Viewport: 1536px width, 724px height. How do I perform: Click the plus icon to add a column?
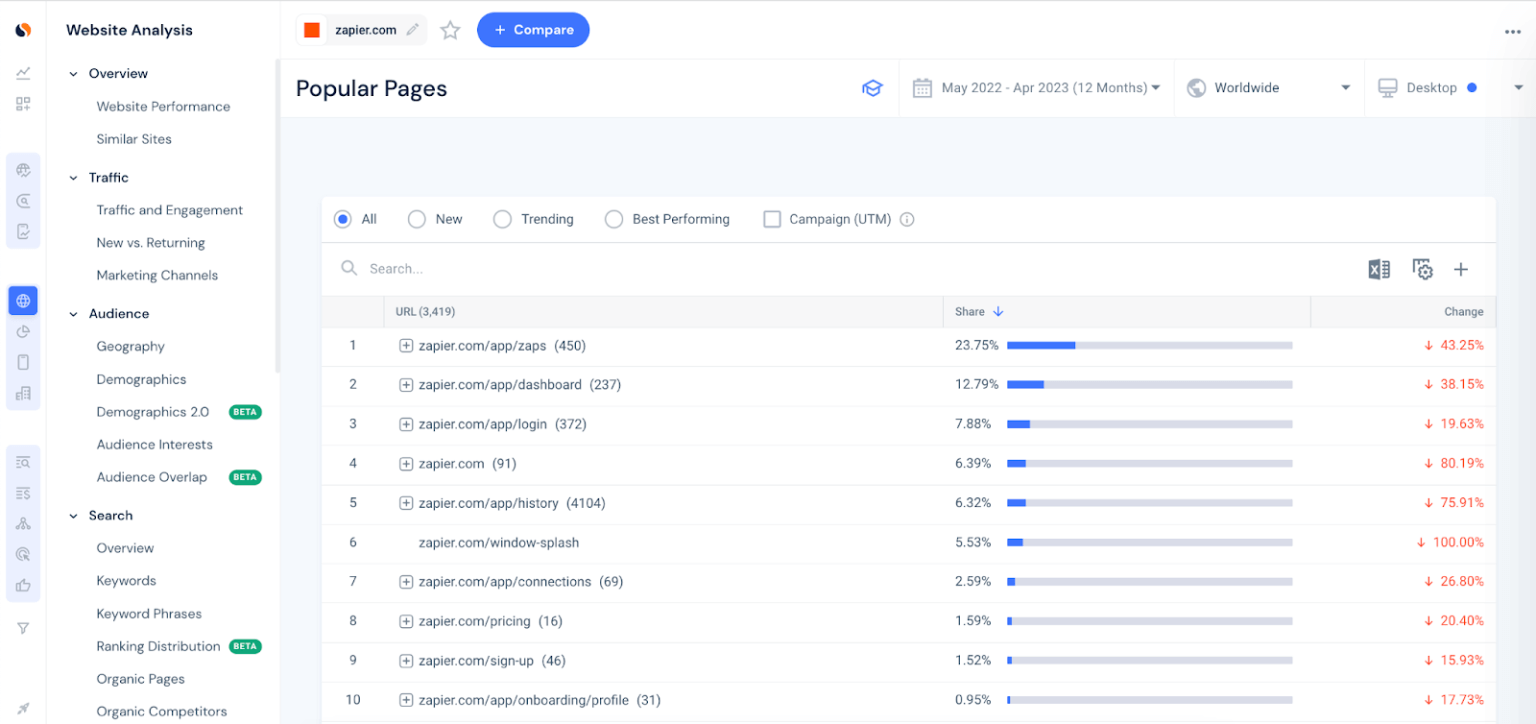coord(1461,269)
